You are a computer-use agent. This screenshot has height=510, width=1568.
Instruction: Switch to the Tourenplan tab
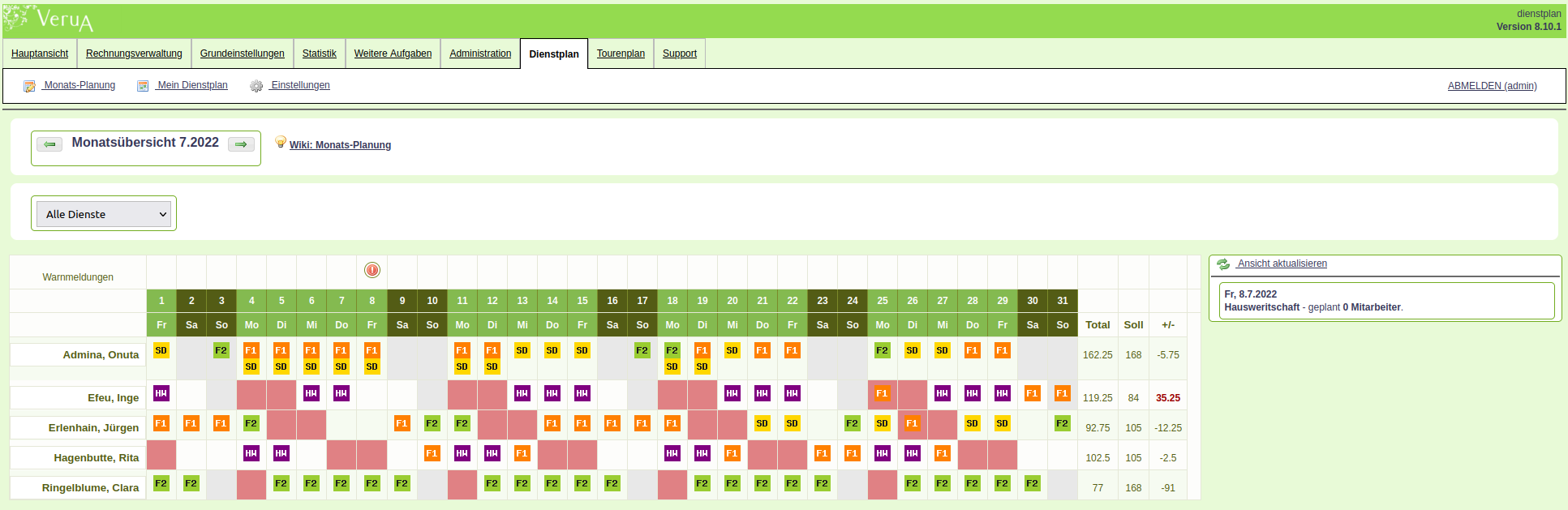coord(621,54)
